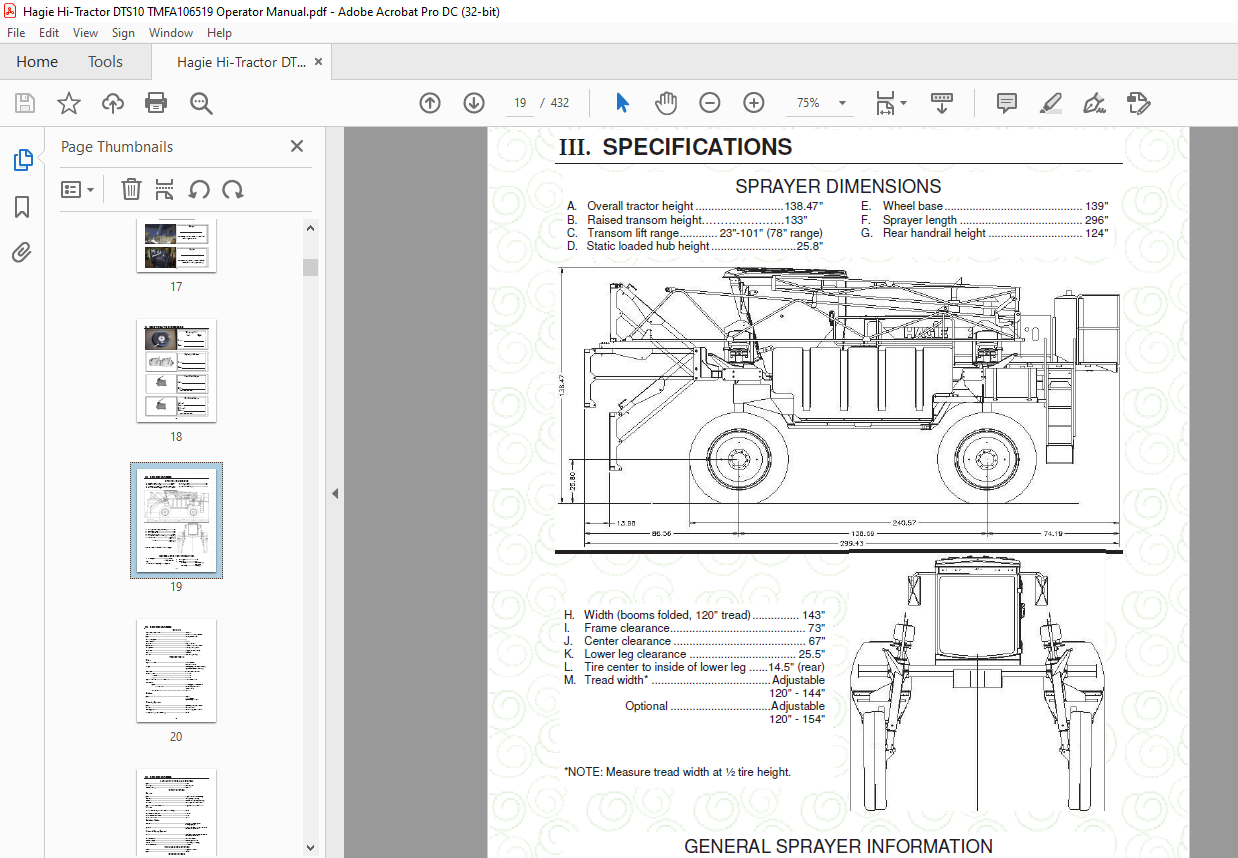1238x858 pixels.
Task: Click the total page count 432
Action: [560, 103]
